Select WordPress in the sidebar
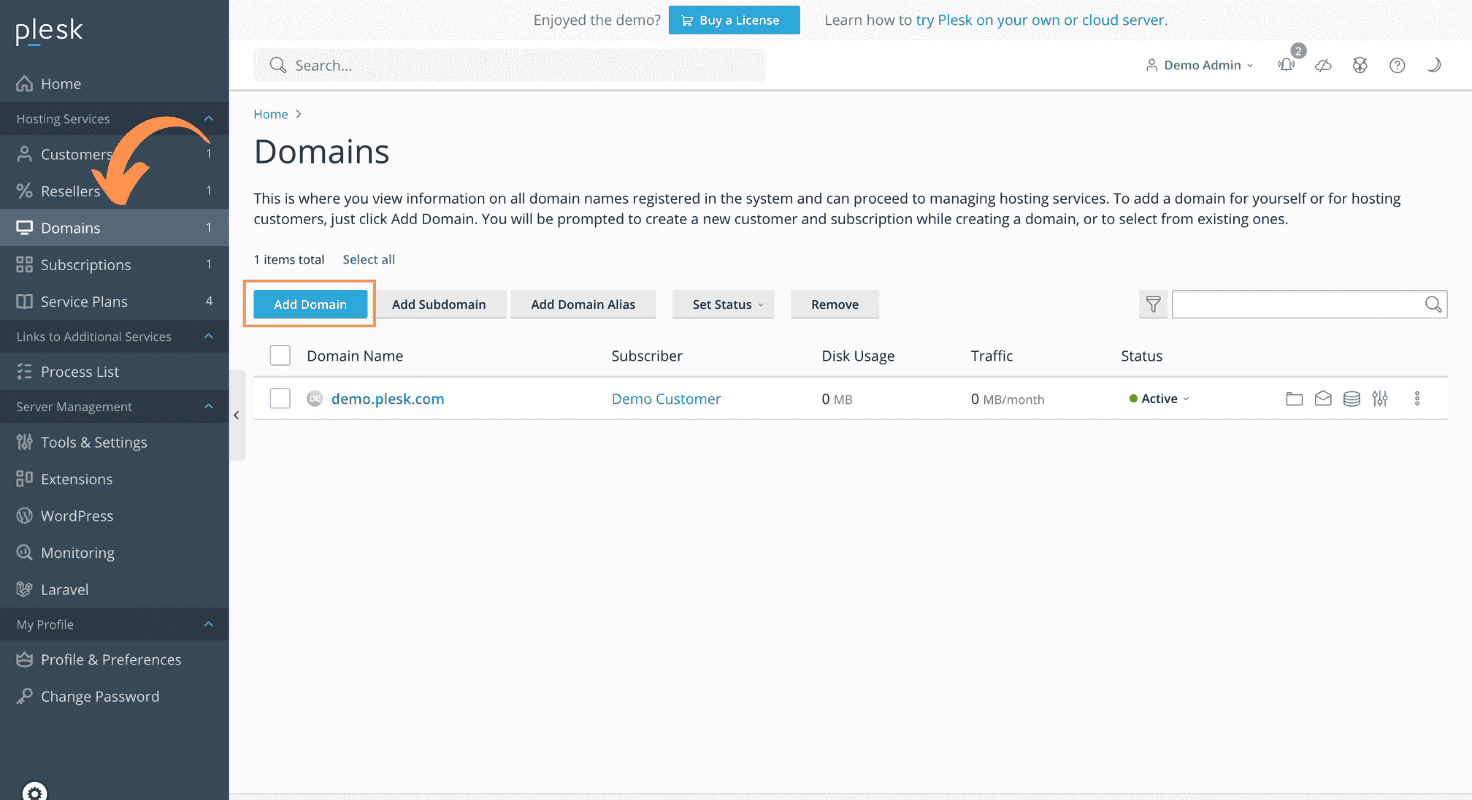Screen dimensions: 1472x800 [x=77, y=515]
